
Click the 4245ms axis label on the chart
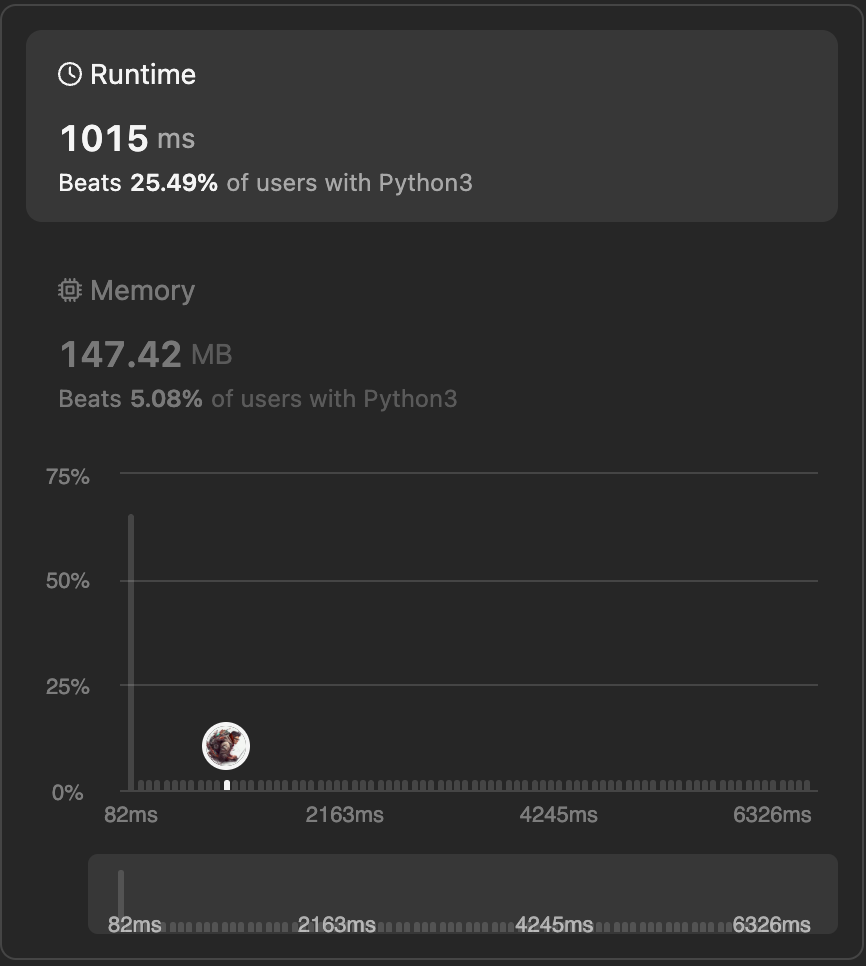558,815
